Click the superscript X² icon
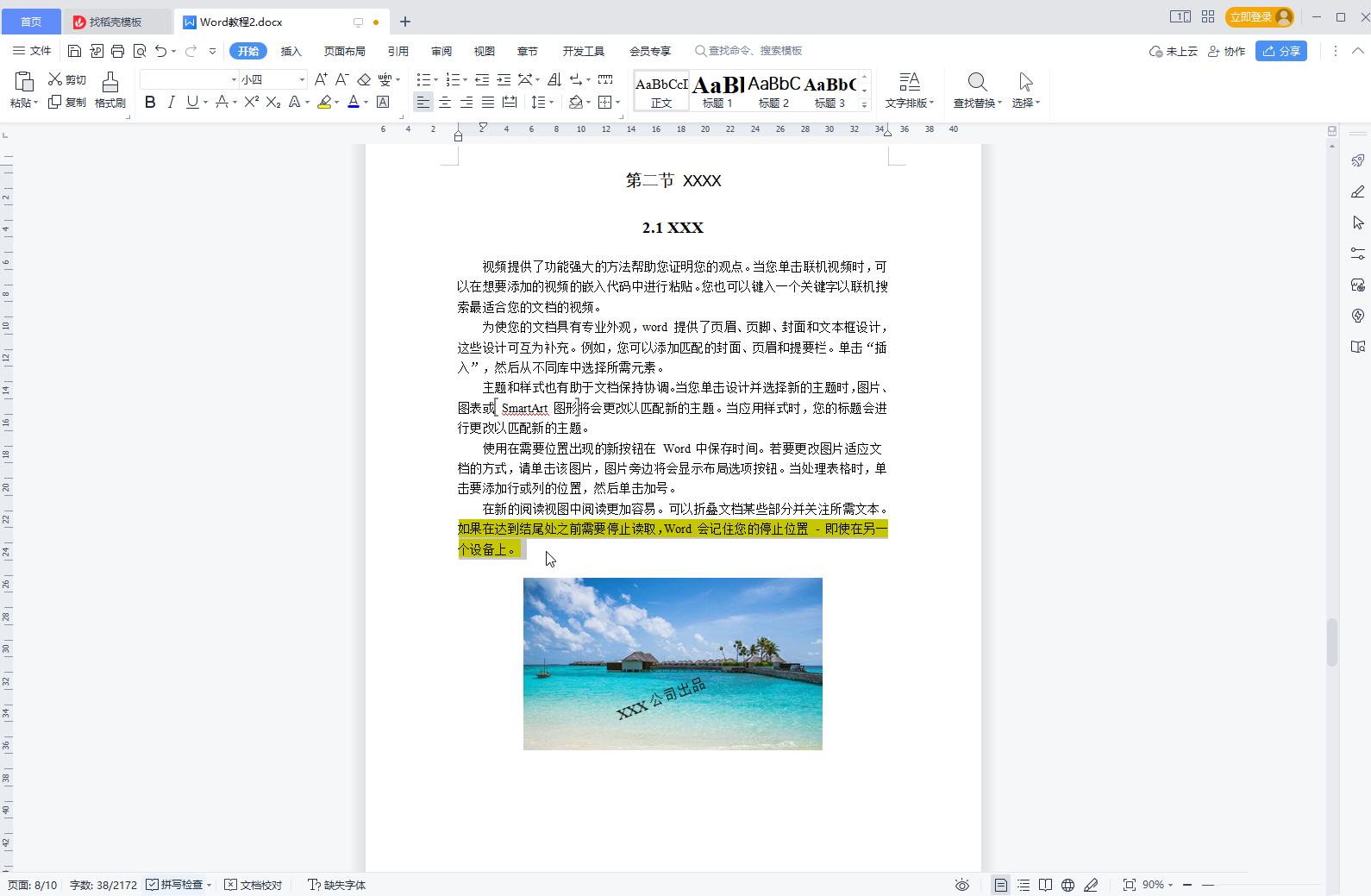Viewport: 1371px width, 896px height. pyautogui.click(x=251, y=102)
